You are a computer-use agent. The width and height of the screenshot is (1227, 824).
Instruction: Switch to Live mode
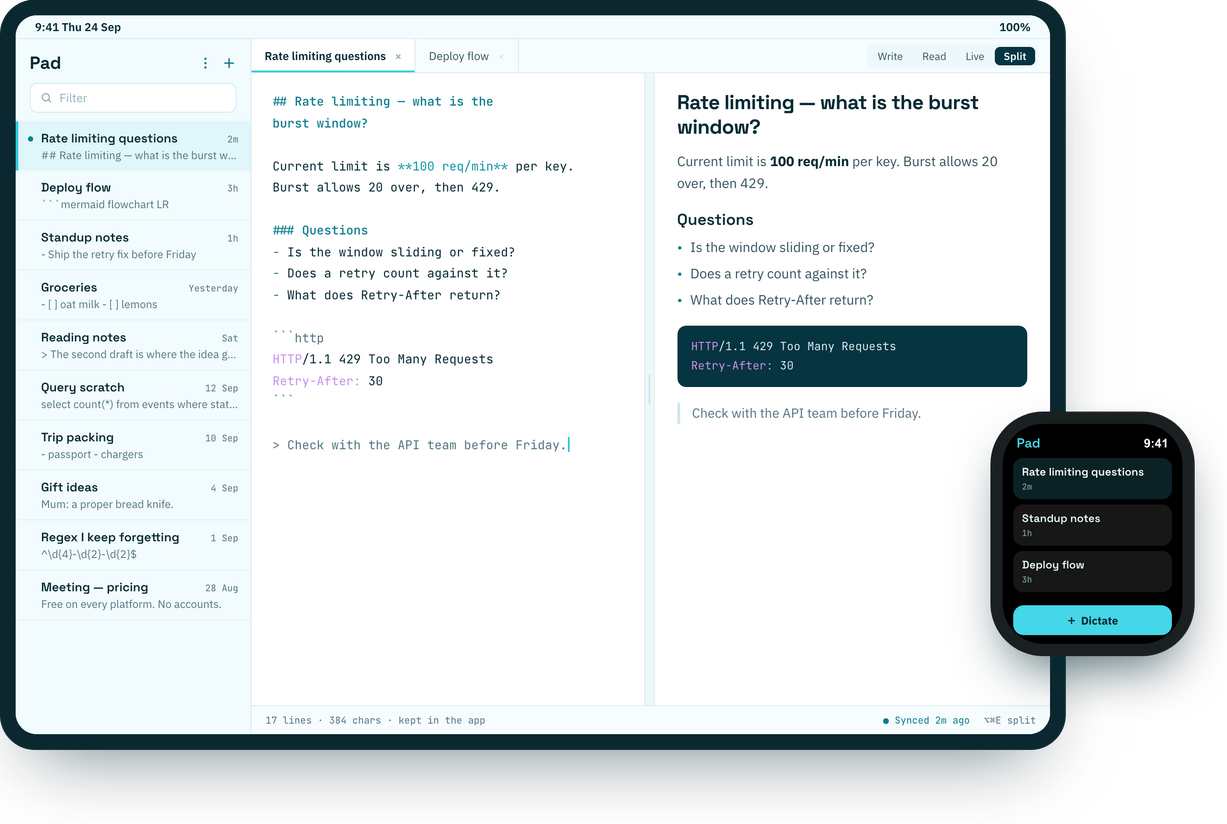974,57
